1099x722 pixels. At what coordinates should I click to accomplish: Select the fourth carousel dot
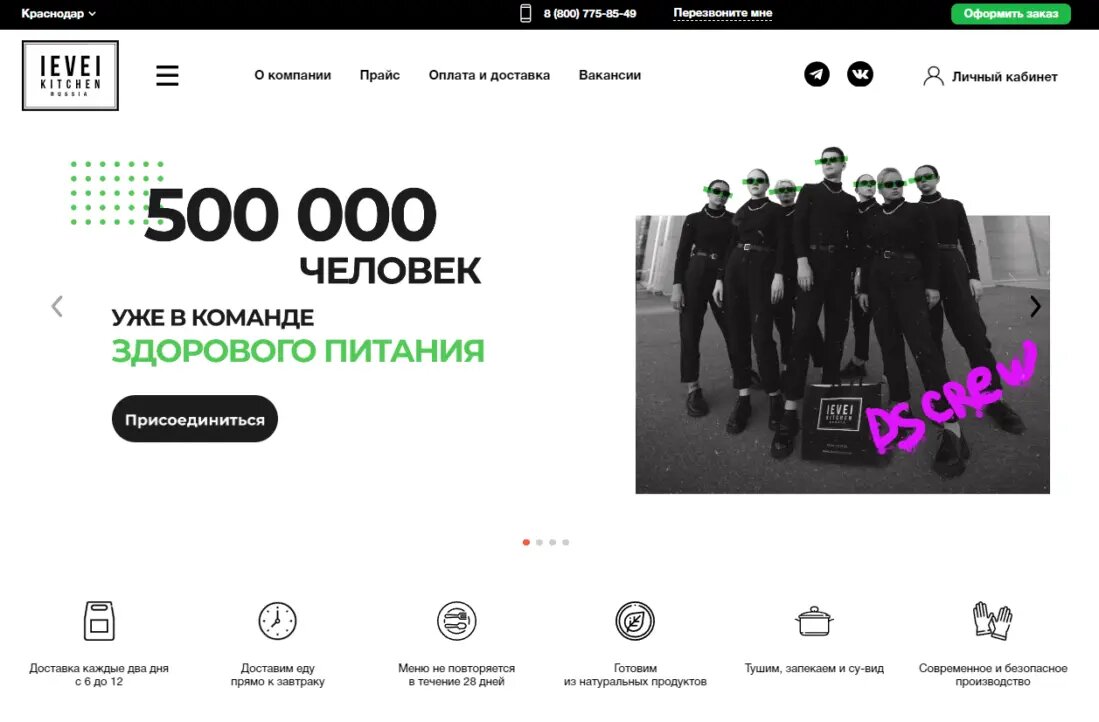click(x=566, y=542)
